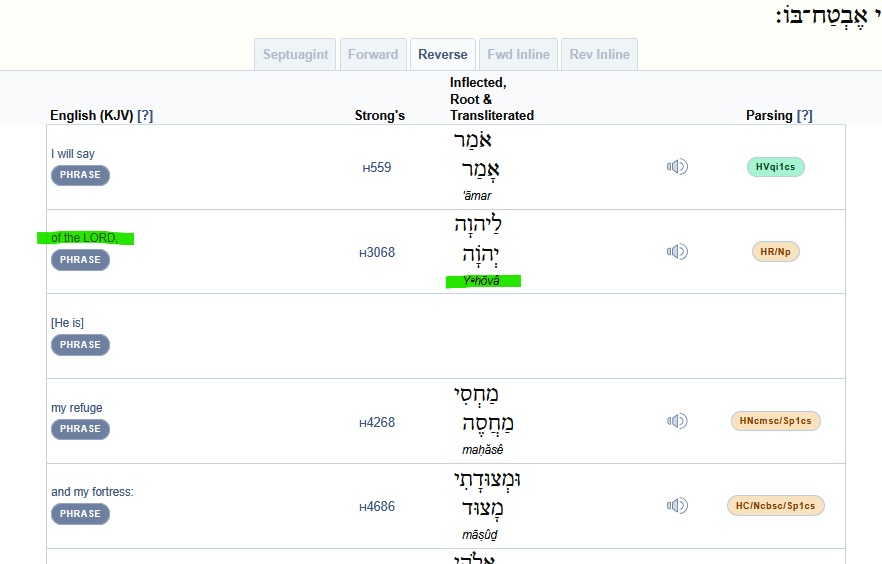The image size is (882, 564).
Task: Click the 'and my fortress:' text
Action: pyautogui.click(x=92, y=492)
